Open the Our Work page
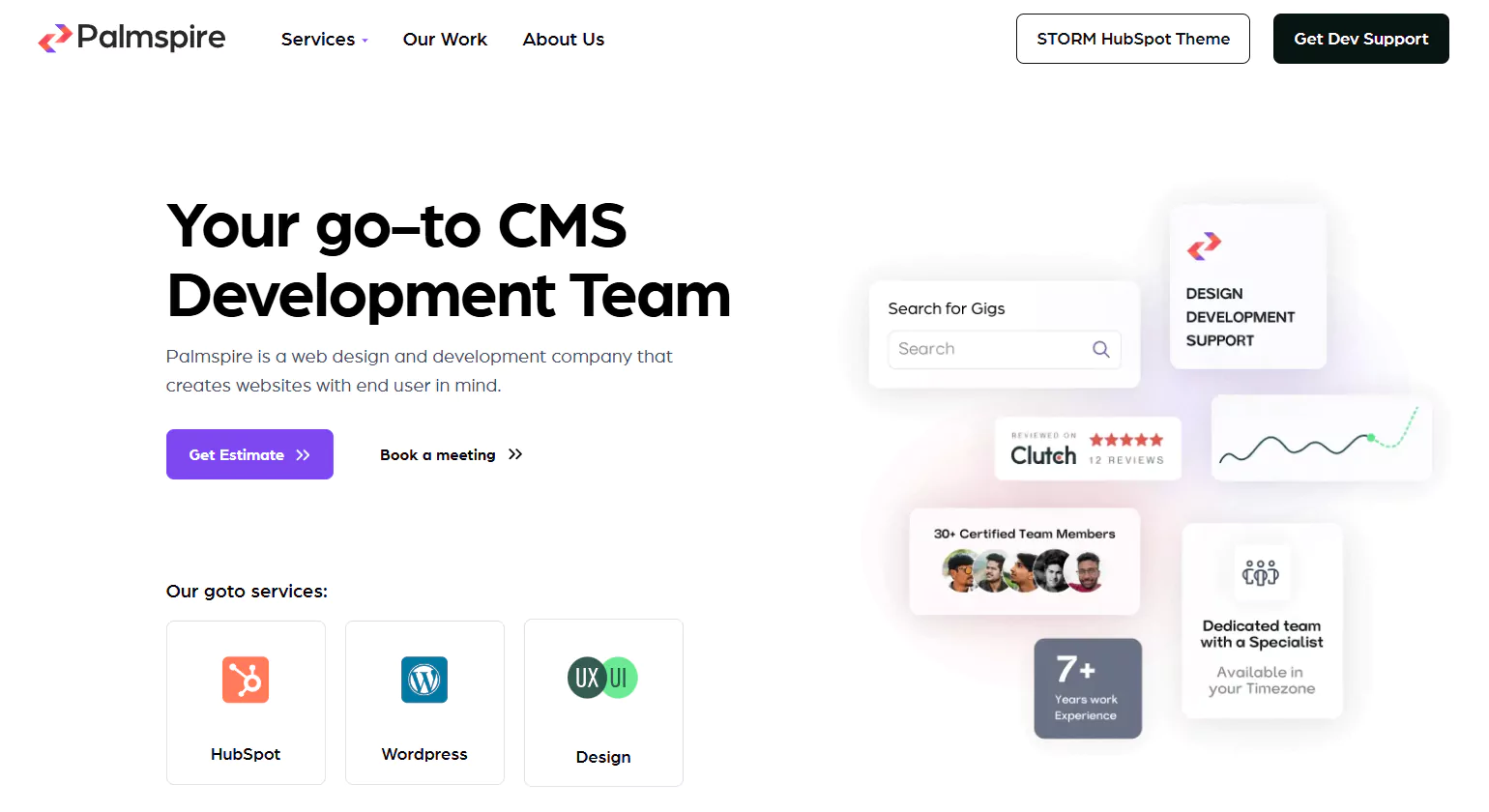This screenshot has height=812, width=1489. pyautogui.click(x=445, y=40)
